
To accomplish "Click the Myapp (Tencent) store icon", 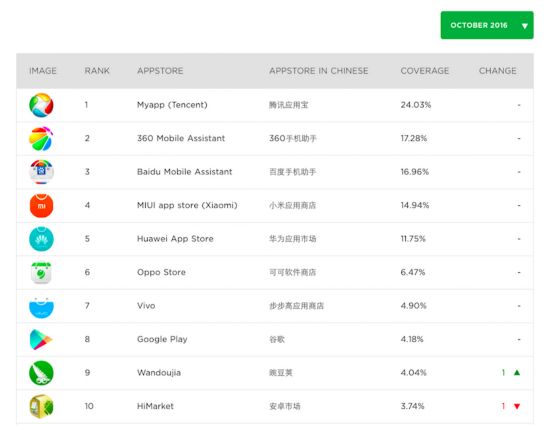I will pos(41,105).
